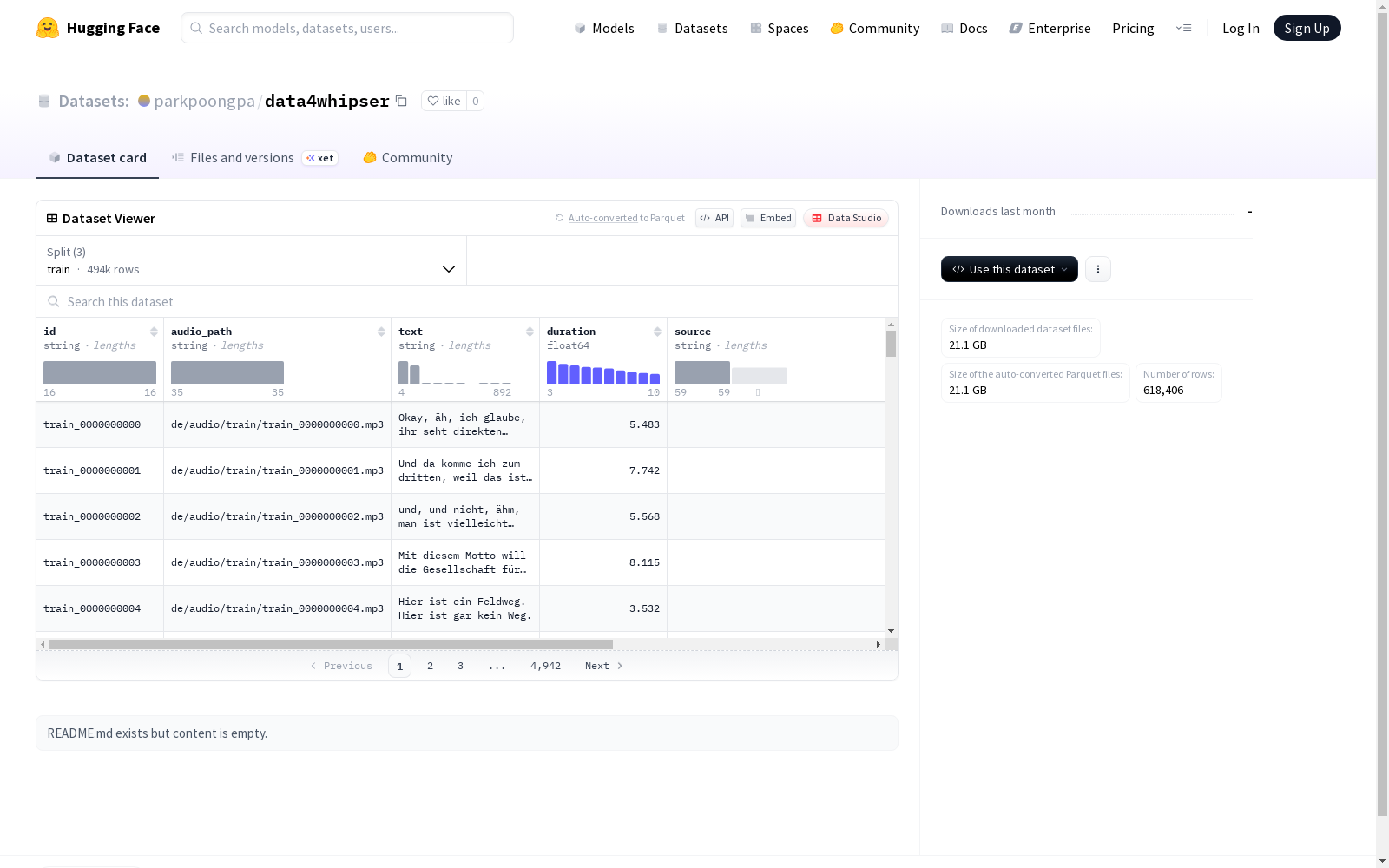The height and width of the screenshot is (868, 1389).
Task: Click number of rows value 618,406
Action: 1163,391
